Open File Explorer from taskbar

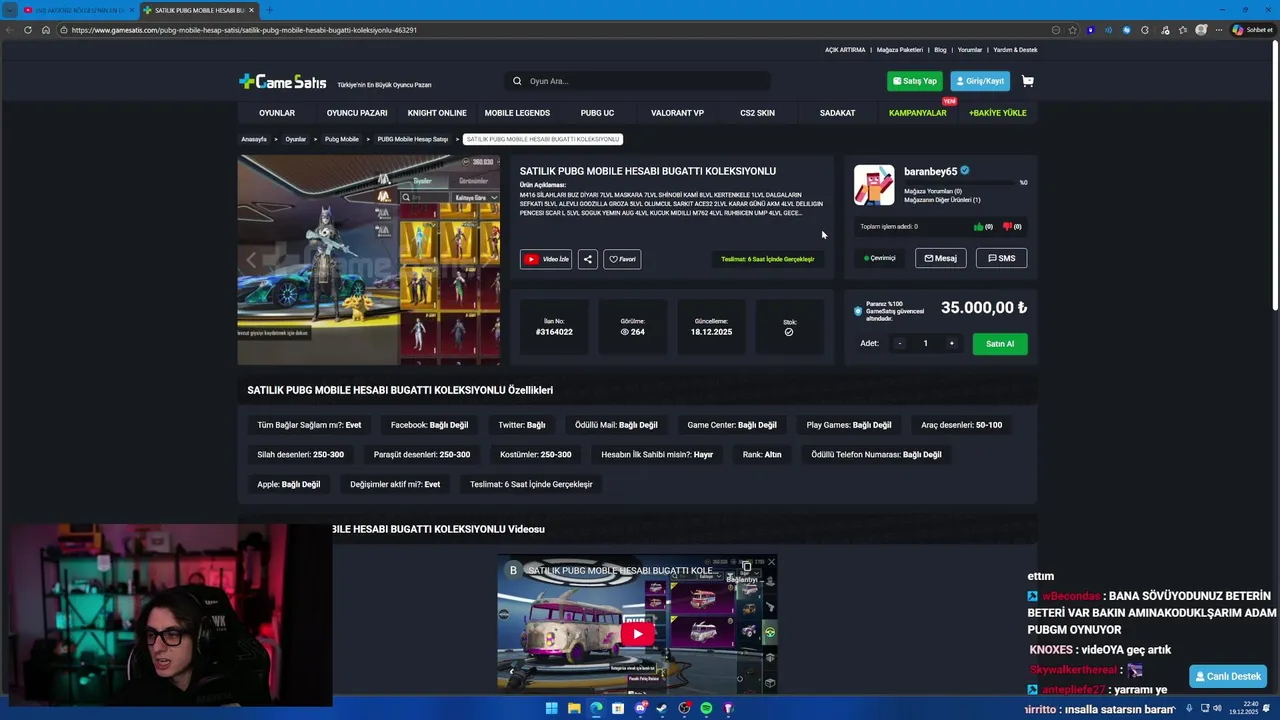(574, 708)
